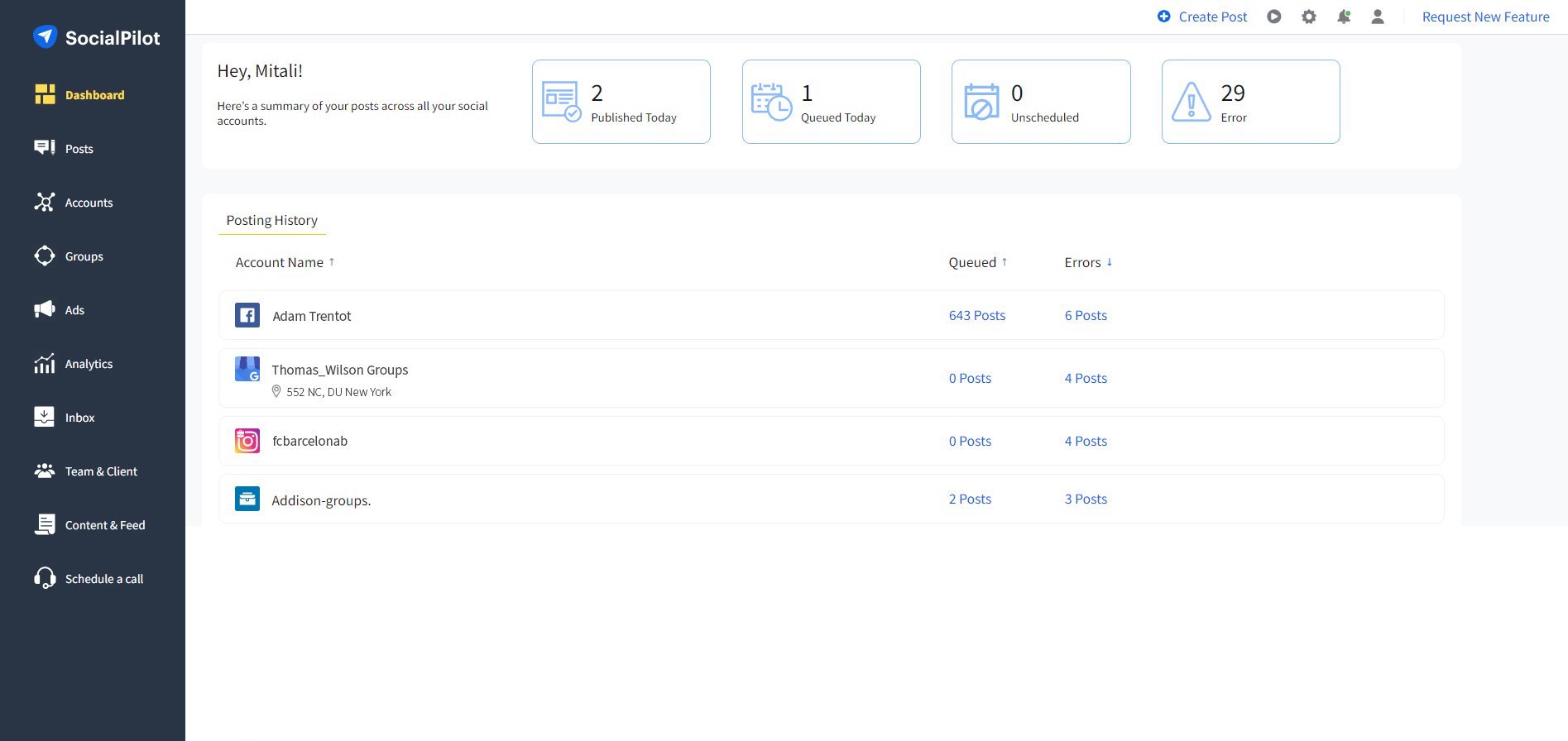This screenshot has height=741, width=1568.
Task: Open the Published Today card
Action: click(x=621, y=102)
